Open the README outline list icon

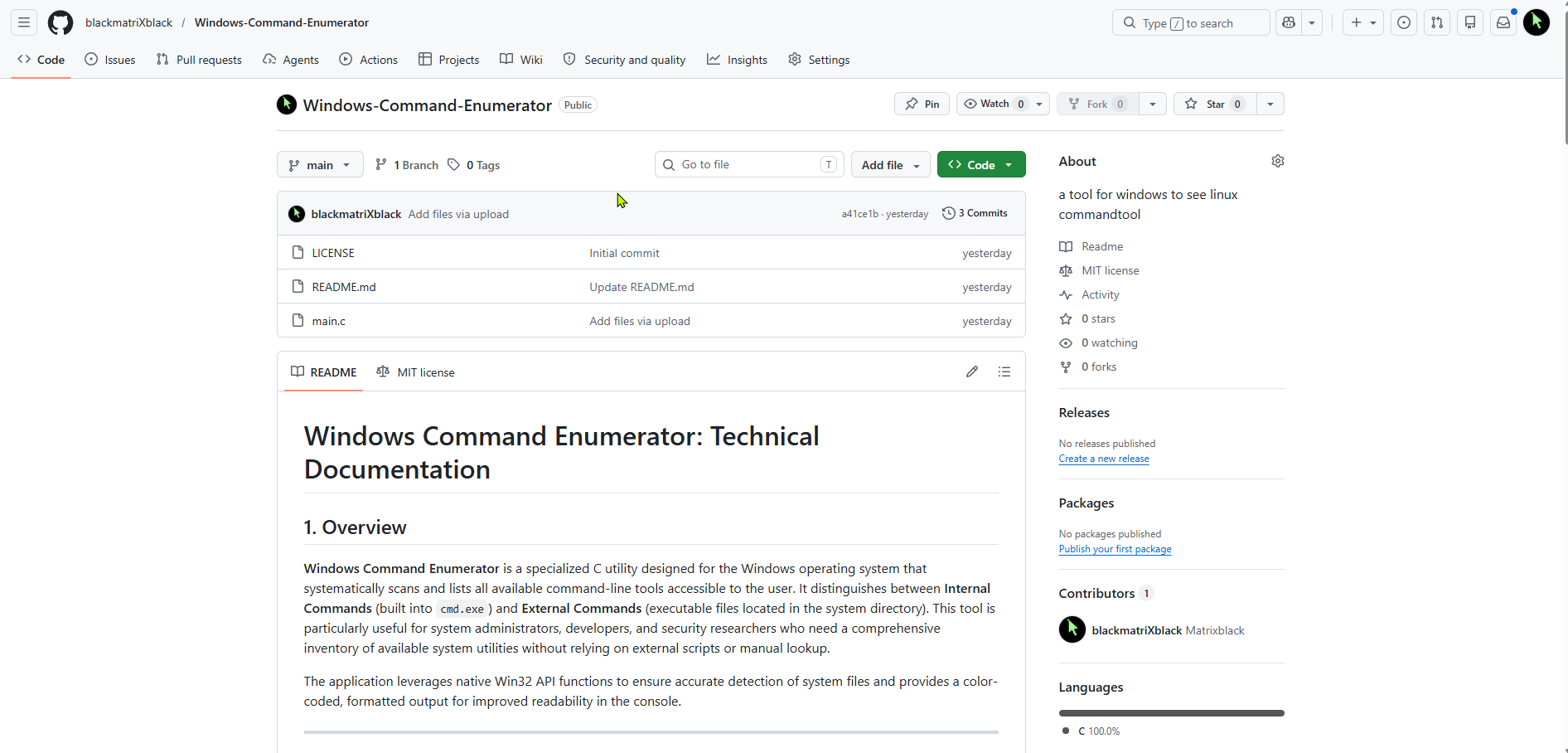pyautogui.click(x=1004, y=372)
